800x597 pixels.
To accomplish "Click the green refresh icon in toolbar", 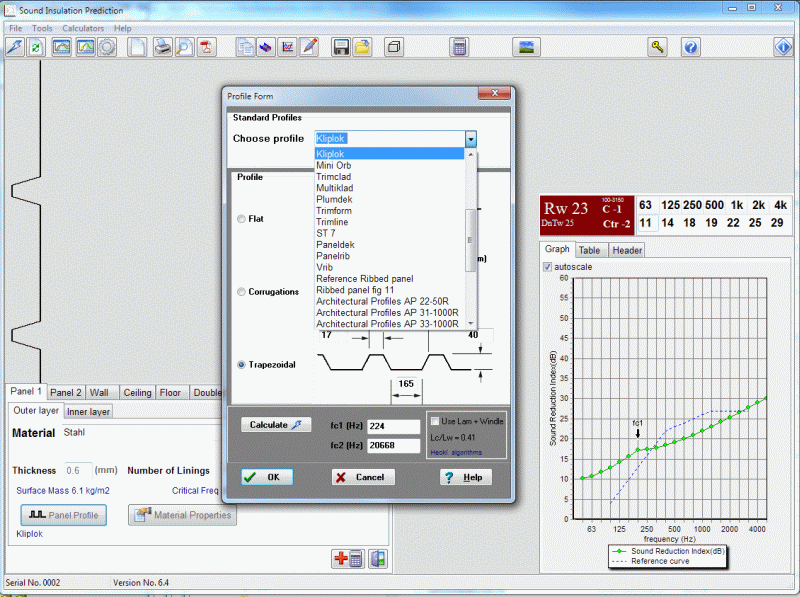I will [x=36, y=47].
